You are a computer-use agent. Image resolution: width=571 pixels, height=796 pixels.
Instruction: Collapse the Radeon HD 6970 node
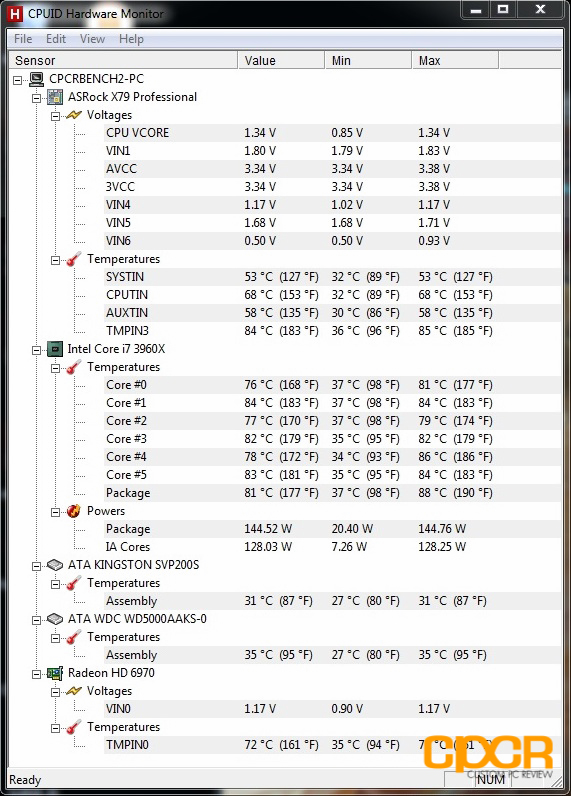[37, 674]
